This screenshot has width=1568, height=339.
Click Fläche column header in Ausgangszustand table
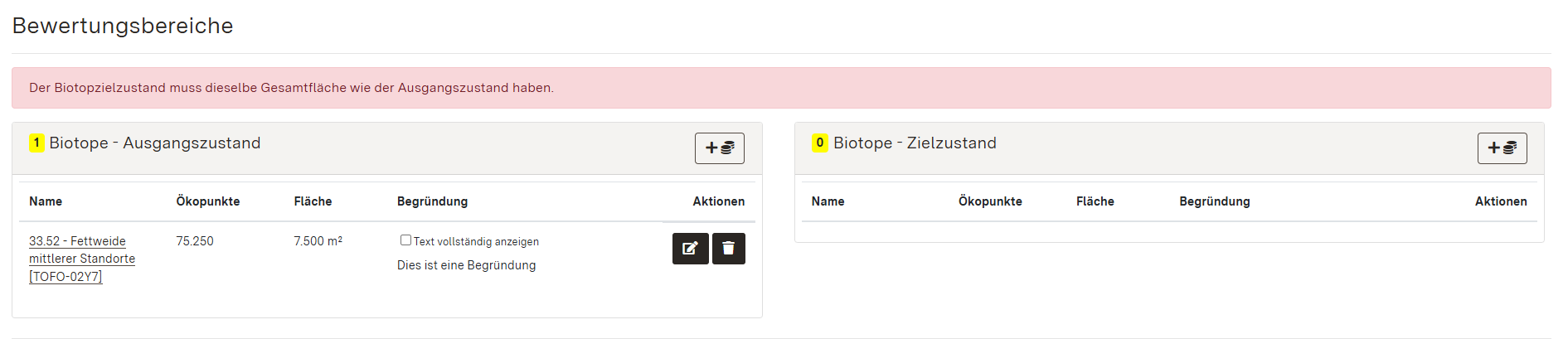coord(313,201)
